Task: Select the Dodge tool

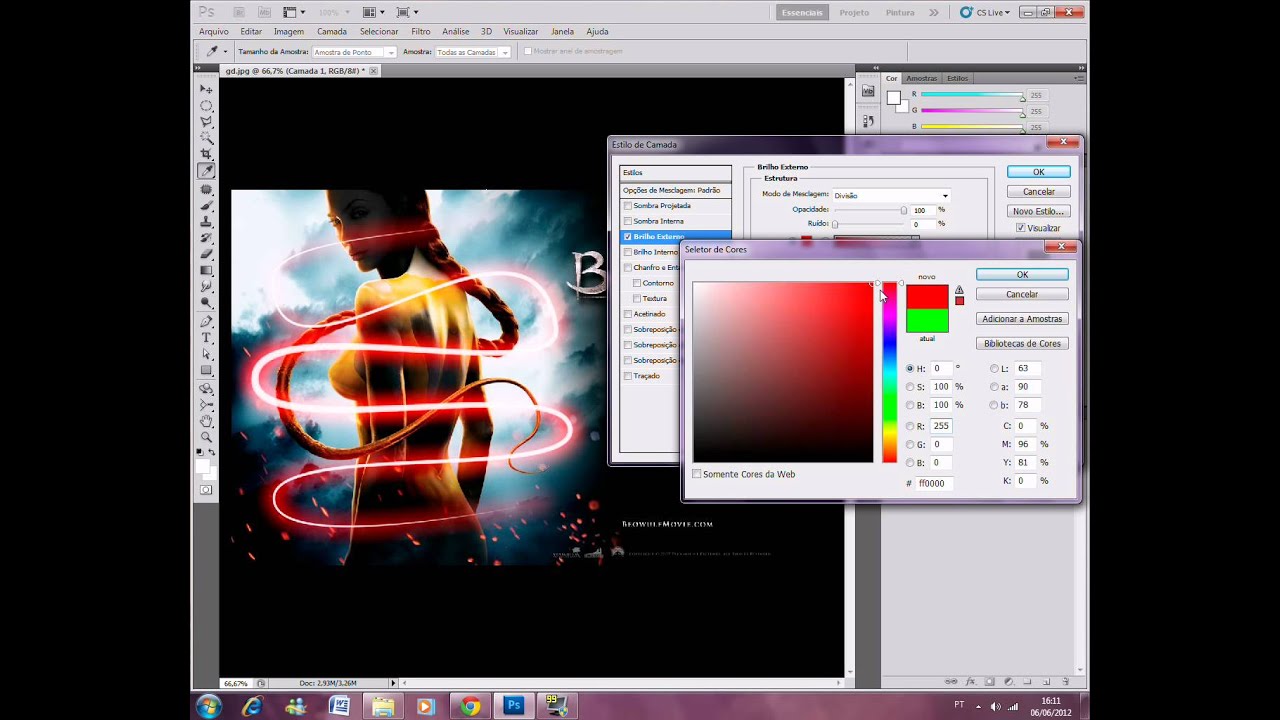Action: pos(206,302)
